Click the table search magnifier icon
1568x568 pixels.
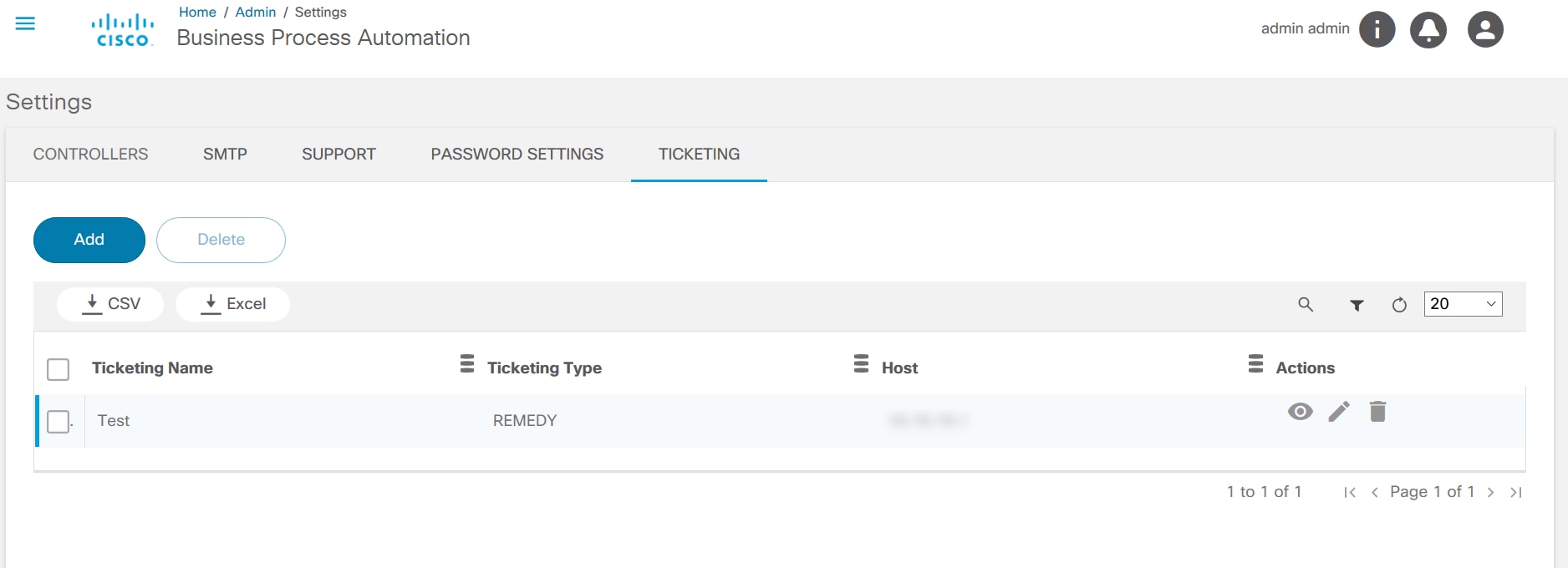[1306, 305]
